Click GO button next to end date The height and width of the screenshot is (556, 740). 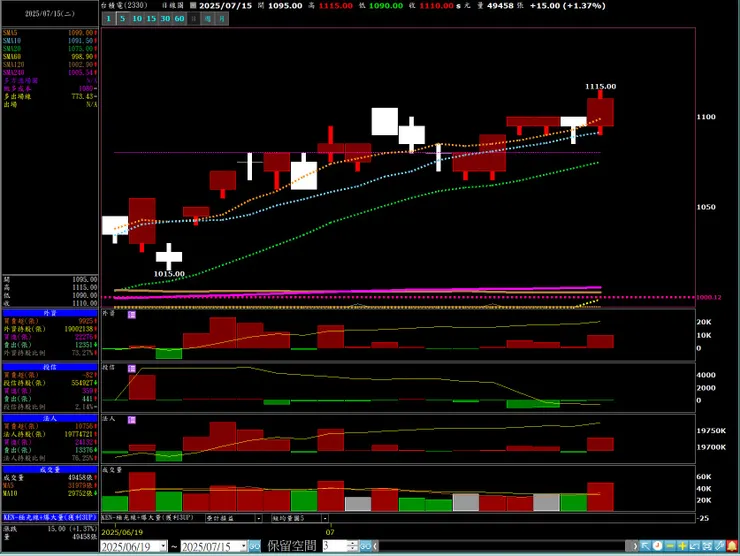pos(254,546)
